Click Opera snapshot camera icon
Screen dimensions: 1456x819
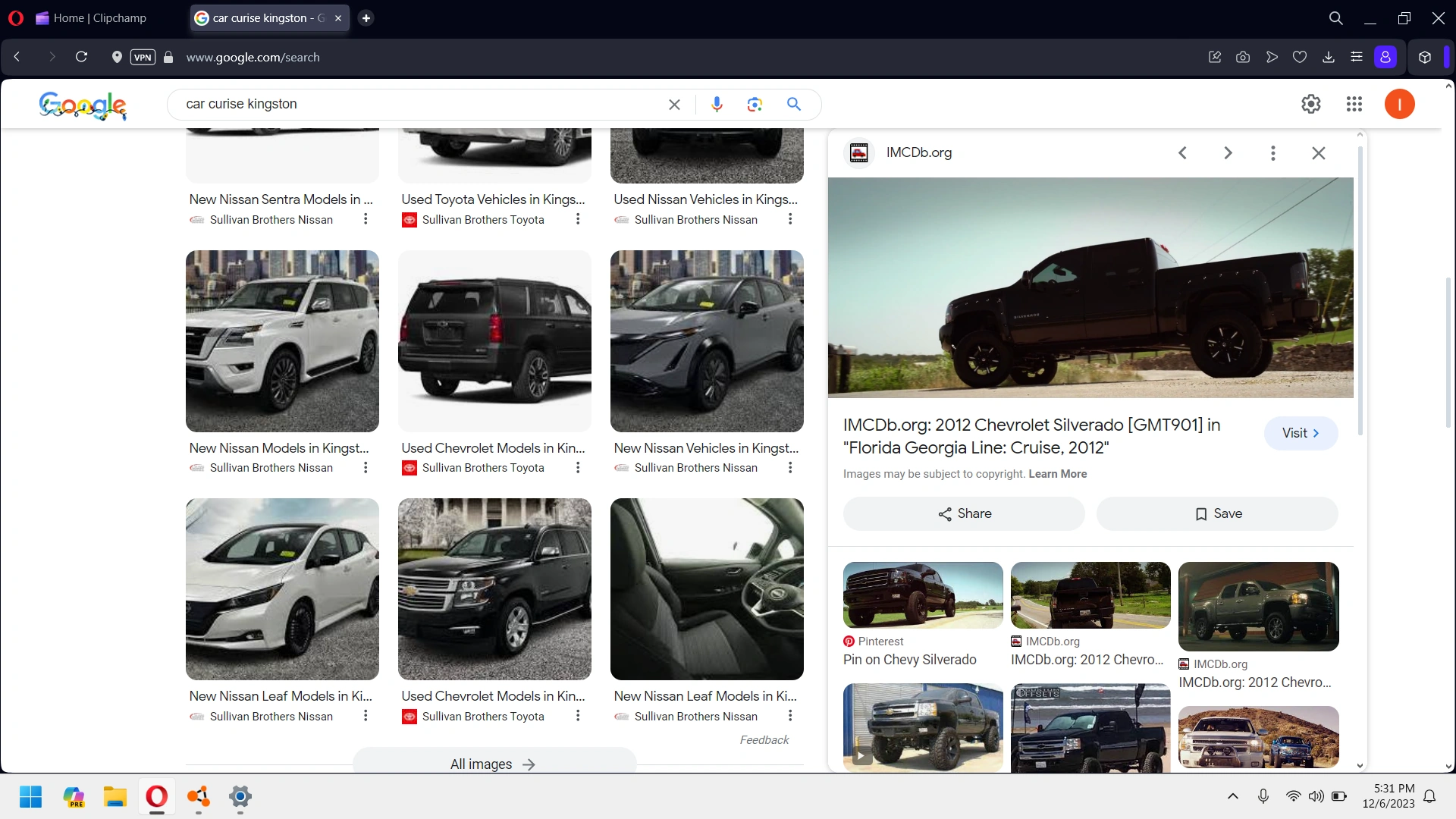pyautogui.click(x=1243, y=57)
